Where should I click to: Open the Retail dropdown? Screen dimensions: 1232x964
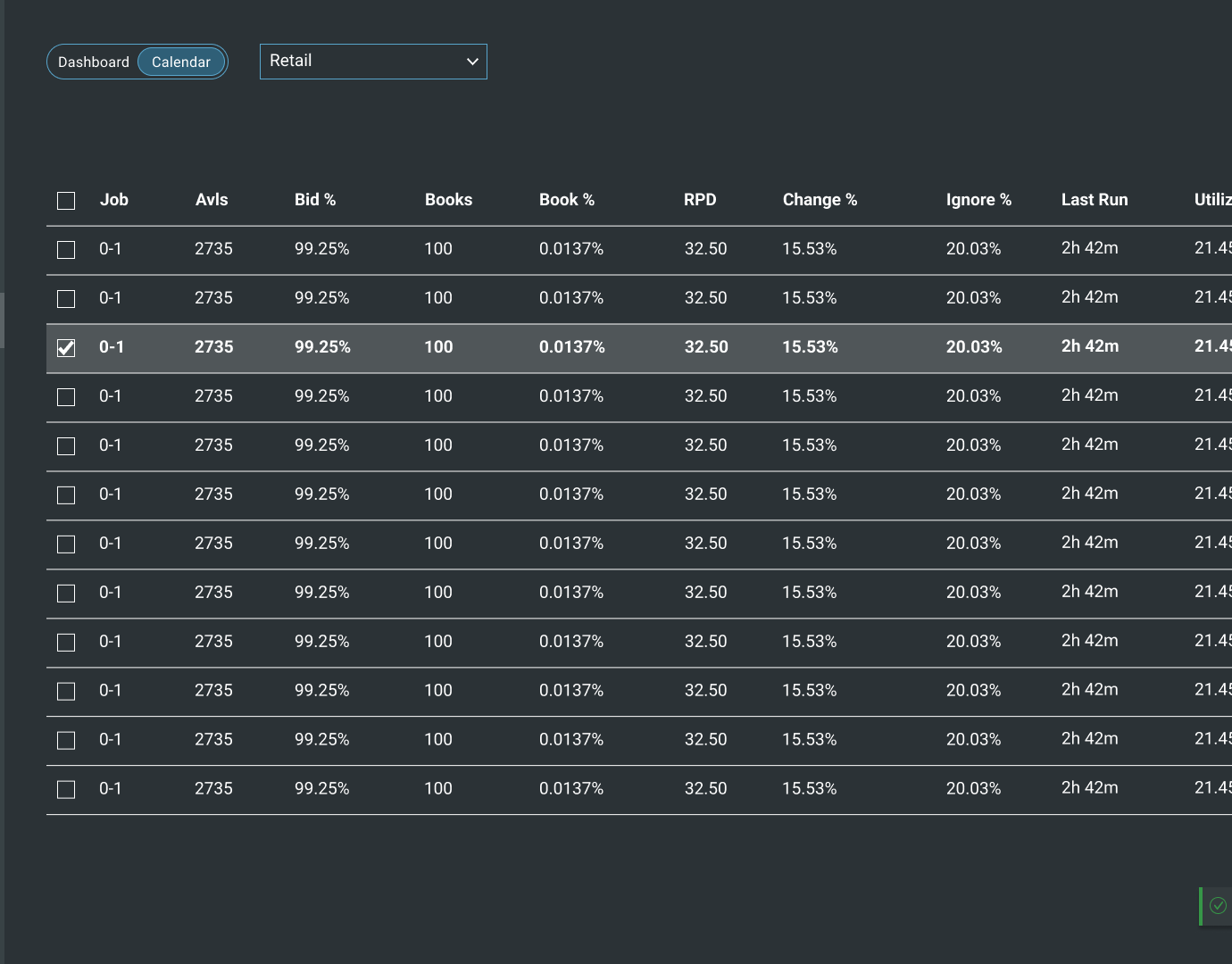point(373,62)
